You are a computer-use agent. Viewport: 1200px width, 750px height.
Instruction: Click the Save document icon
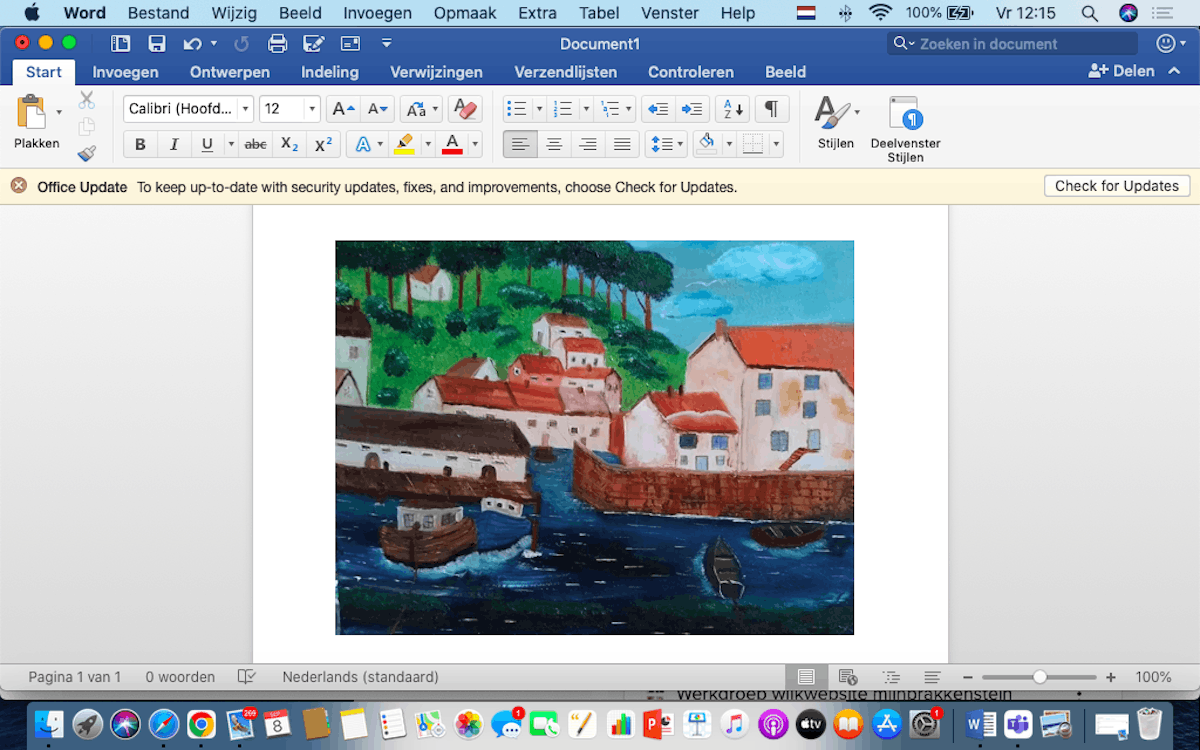pyautogui.click(x=157, y=43)
